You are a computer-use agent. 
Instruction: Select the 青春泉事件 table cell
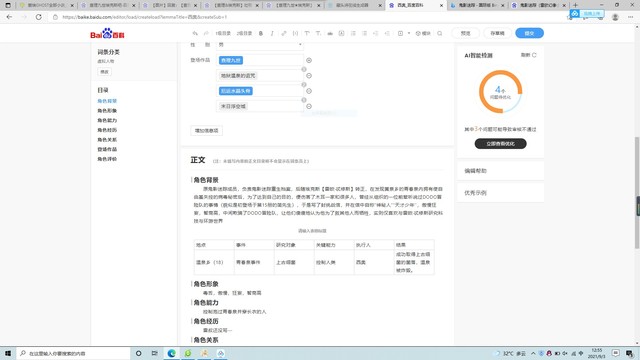[x=253, y=262]
